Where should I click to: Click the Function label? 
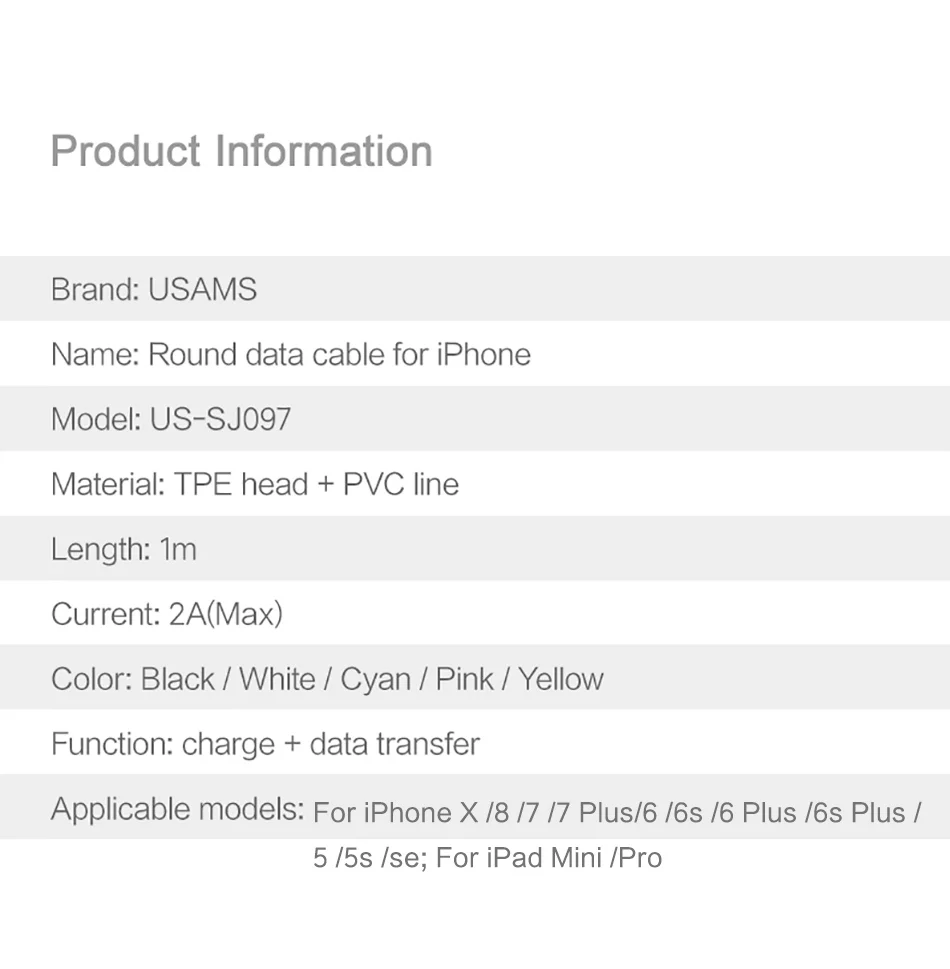point(111,745)
